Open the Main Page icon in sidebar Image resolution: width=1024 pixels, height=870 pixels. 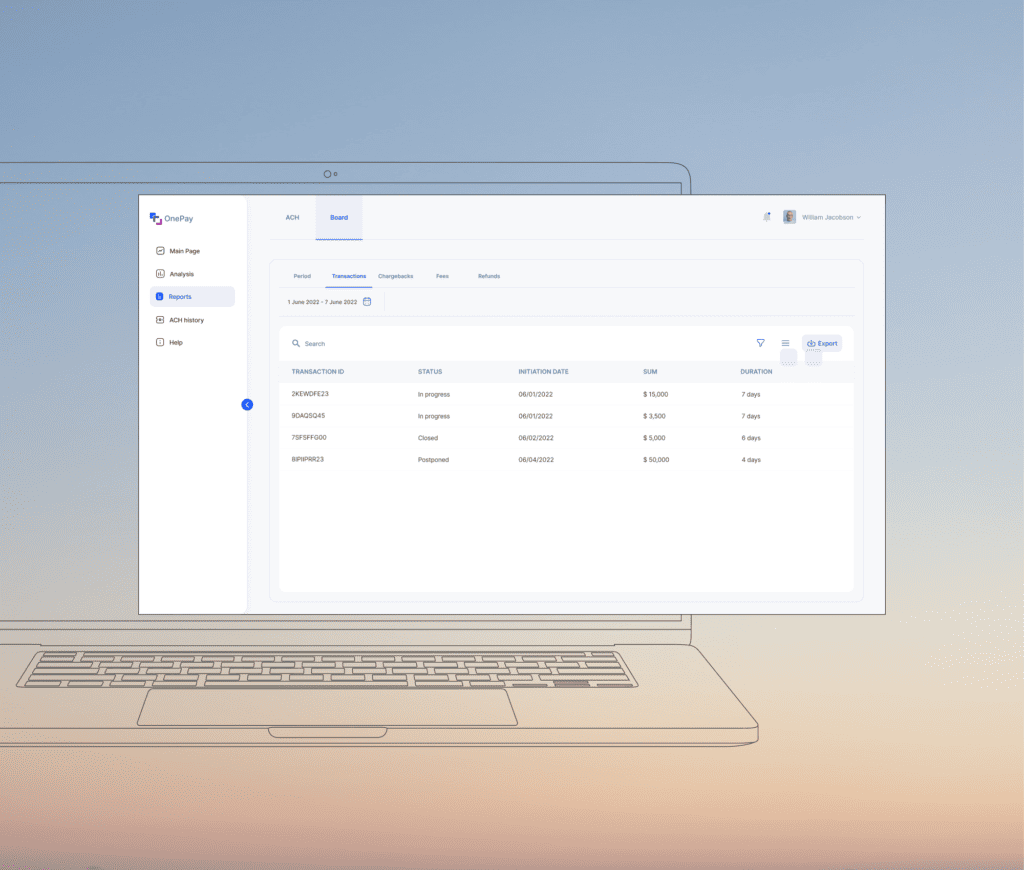[x=160, y=251]
